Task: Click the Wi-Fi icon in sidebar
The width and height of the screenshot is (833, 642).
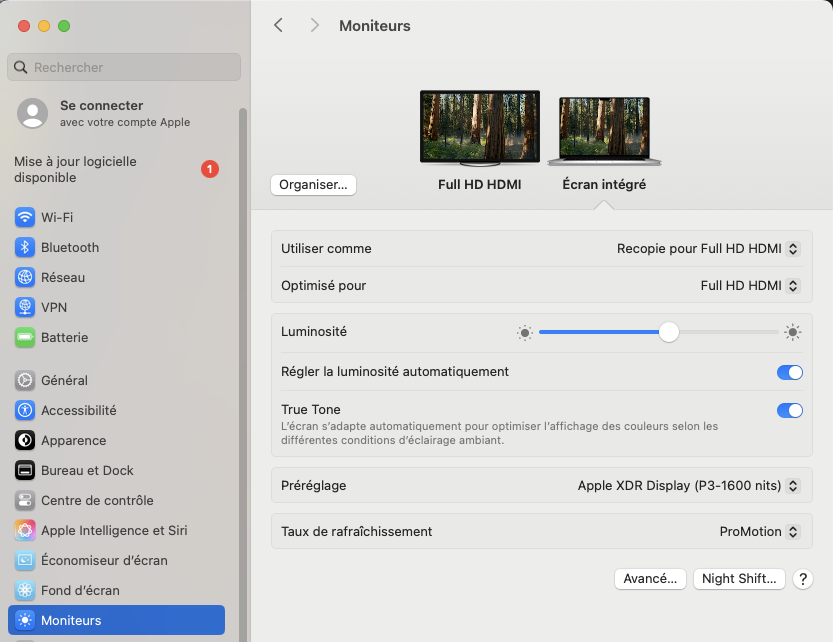Action: coord(25,217)
